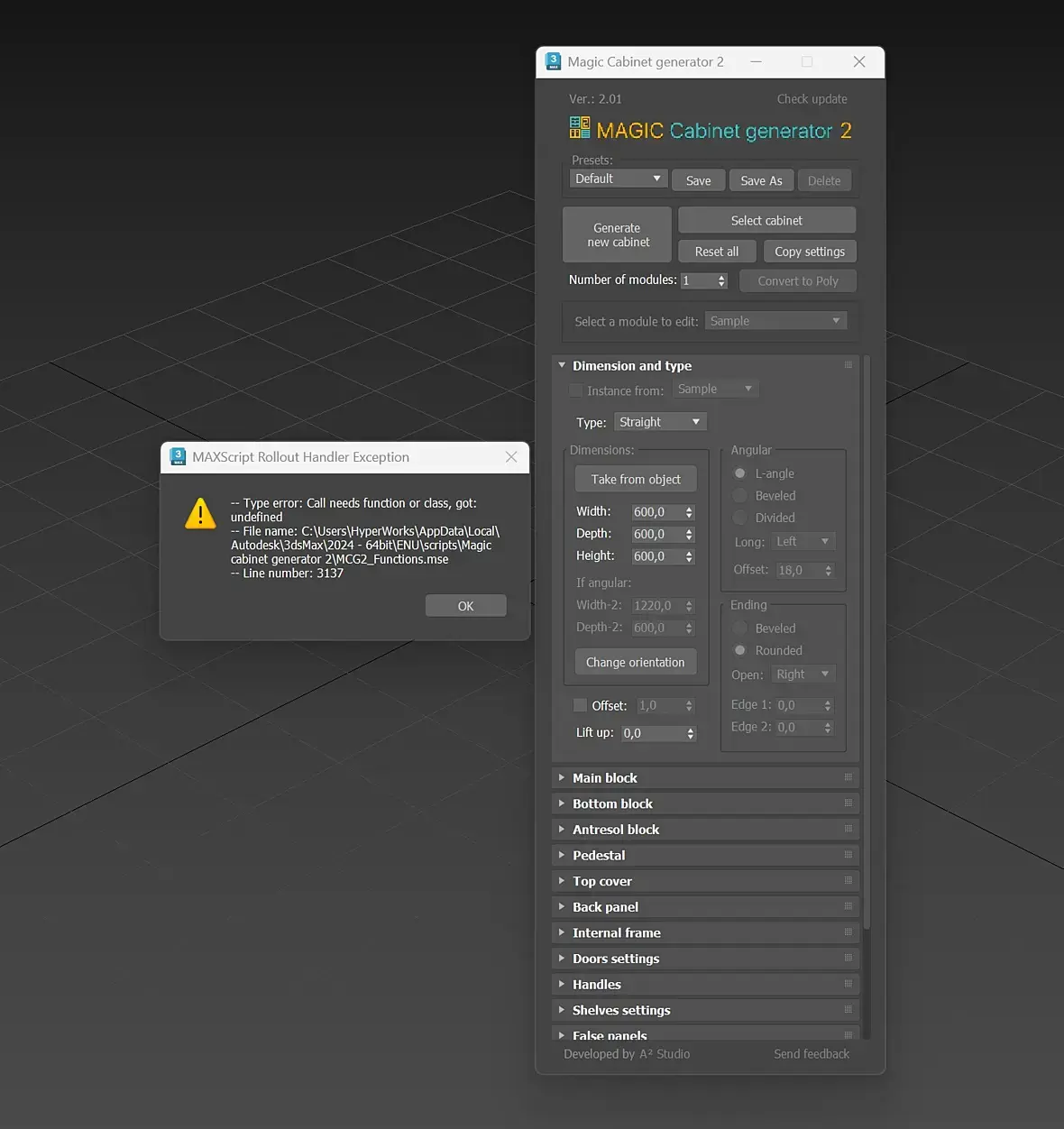Click the Width-2 spinner arrows
The height and width of the screenshot is (1129, 1064).
click(x=689, y=606)
